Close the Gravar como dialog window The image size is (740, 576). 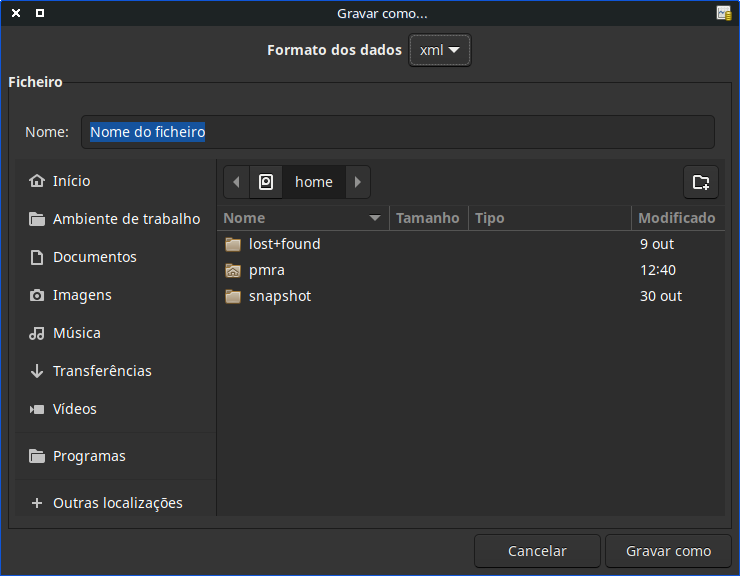pos(16,13)
